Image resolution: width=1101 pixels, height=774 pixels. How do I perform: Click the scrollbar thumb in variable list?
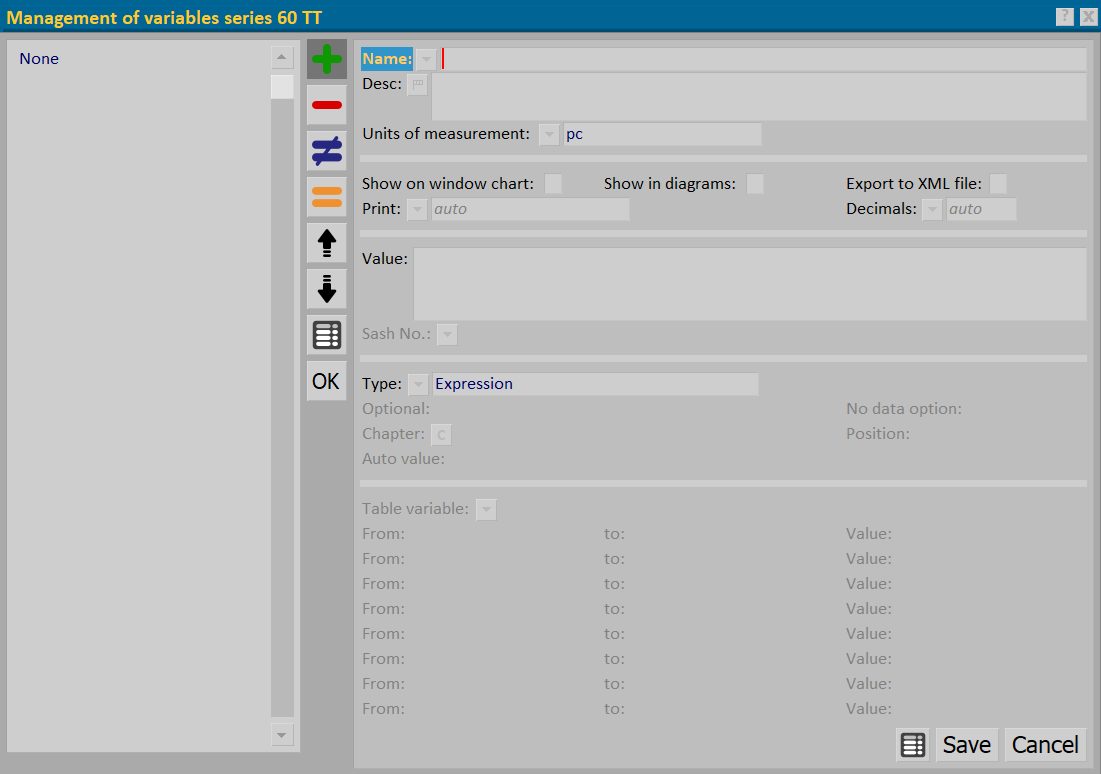click(x=282, y=87)
